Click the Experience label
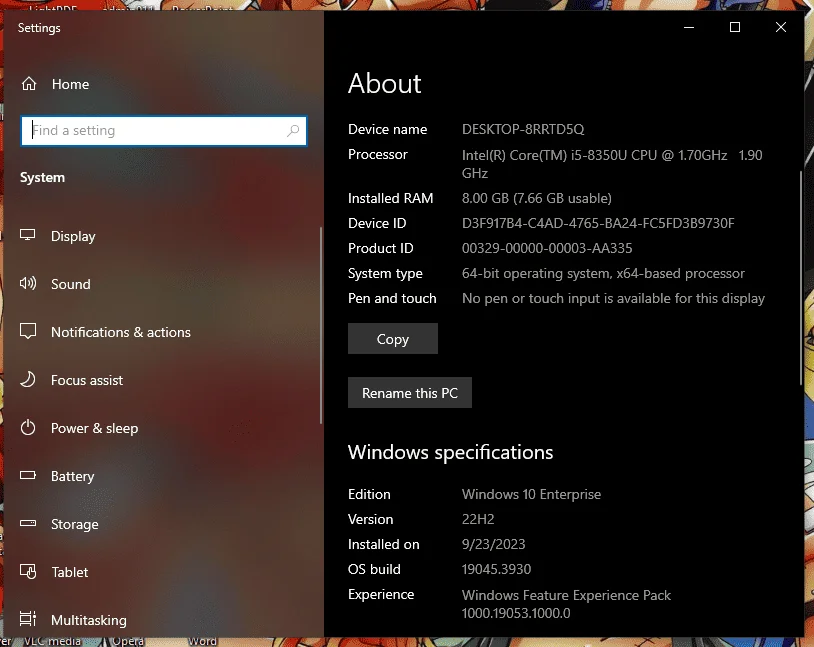 (381, 595)
